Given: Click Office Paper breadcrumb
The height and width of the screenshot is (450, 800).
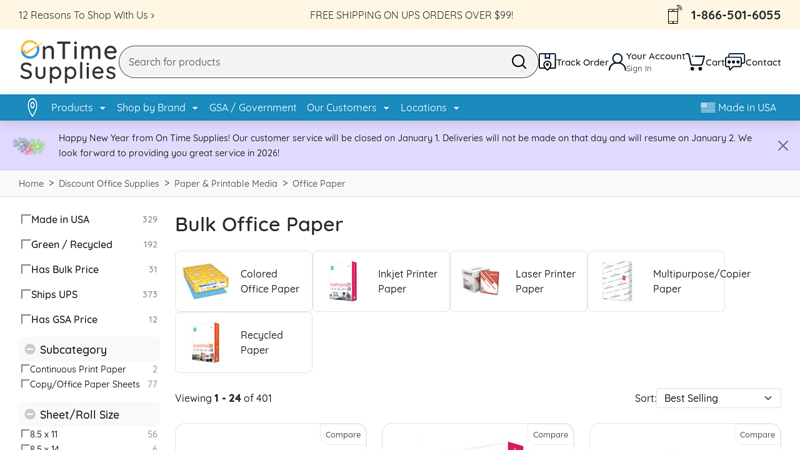Looking at the screenshot, I should pyautogui.click(x=318, y=184).
